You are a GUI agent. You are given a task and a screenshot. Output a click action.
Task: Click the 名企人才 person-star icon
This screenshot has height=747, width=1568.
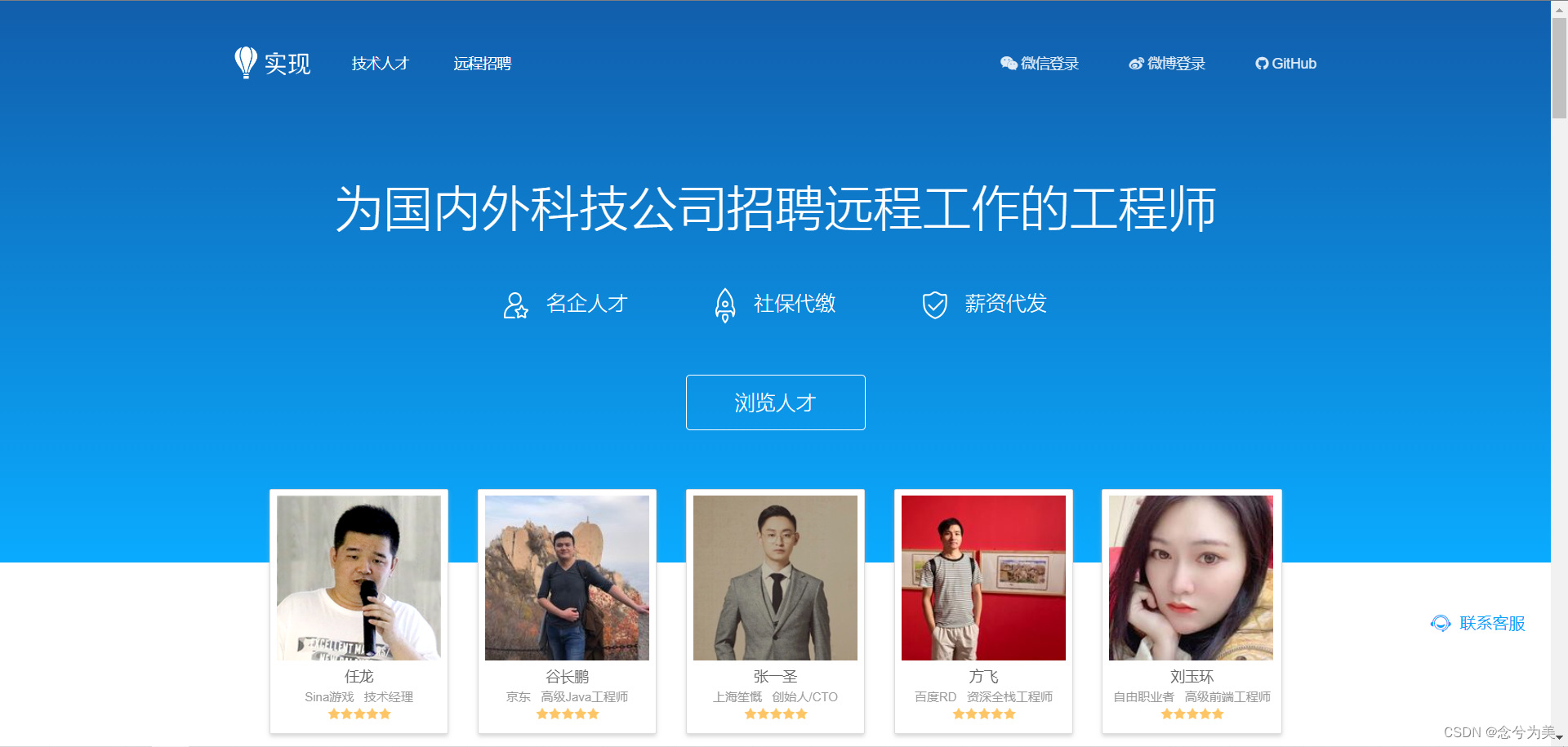point(515,305)
